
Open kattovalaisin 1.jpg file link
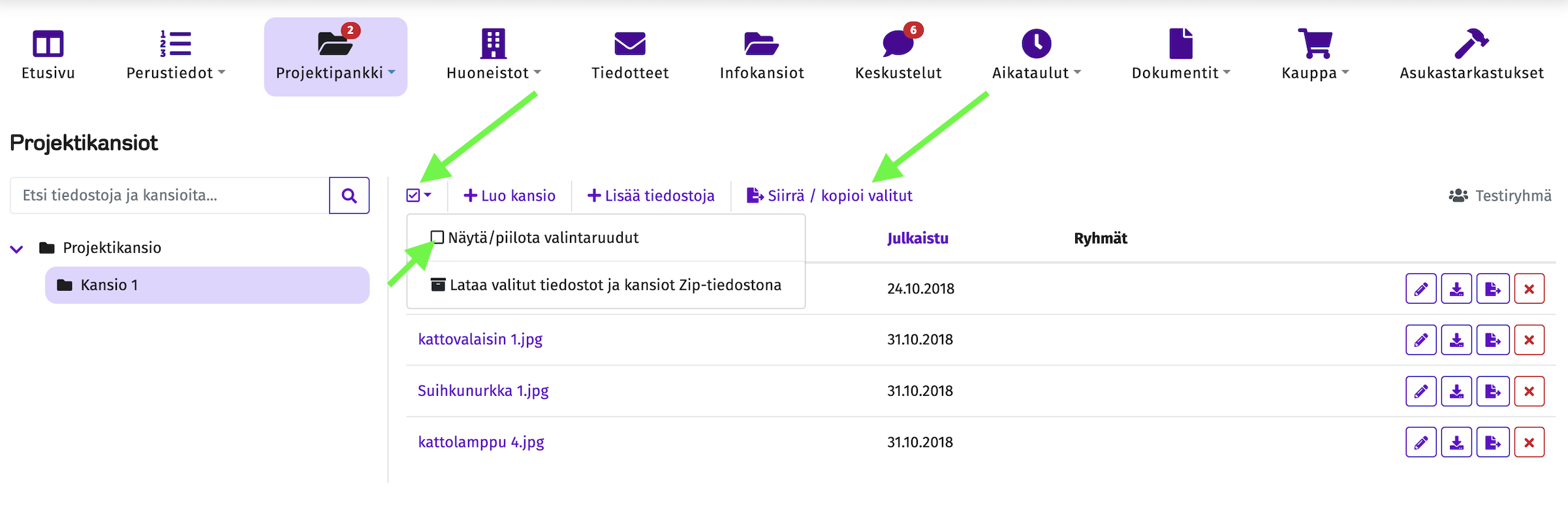(x=480, y=339)
